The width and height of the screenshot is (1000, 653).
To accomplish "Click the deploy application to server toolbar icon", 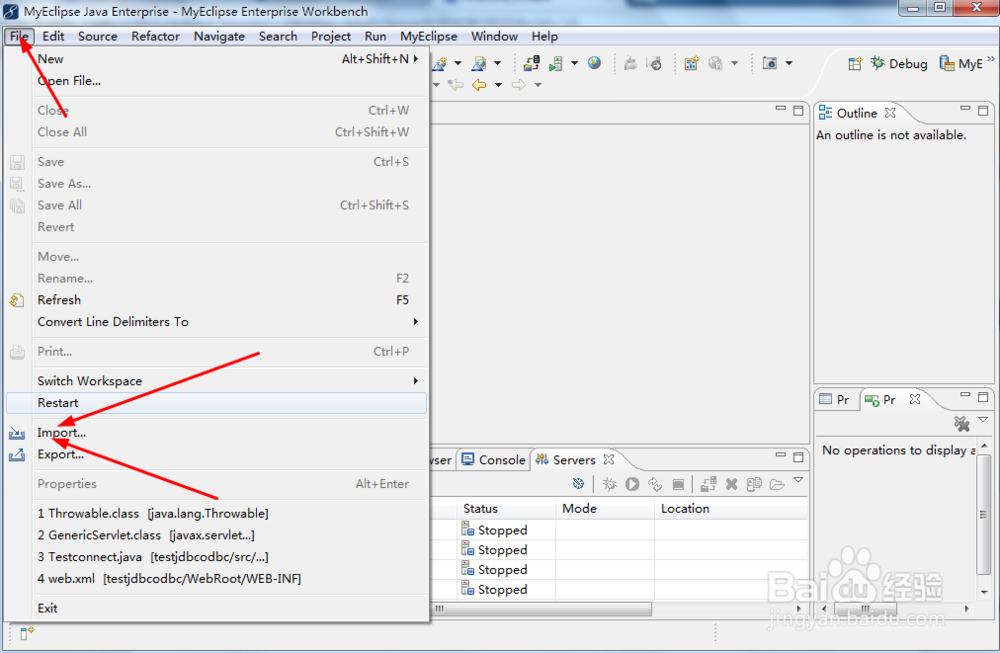I will pos(531,63).
